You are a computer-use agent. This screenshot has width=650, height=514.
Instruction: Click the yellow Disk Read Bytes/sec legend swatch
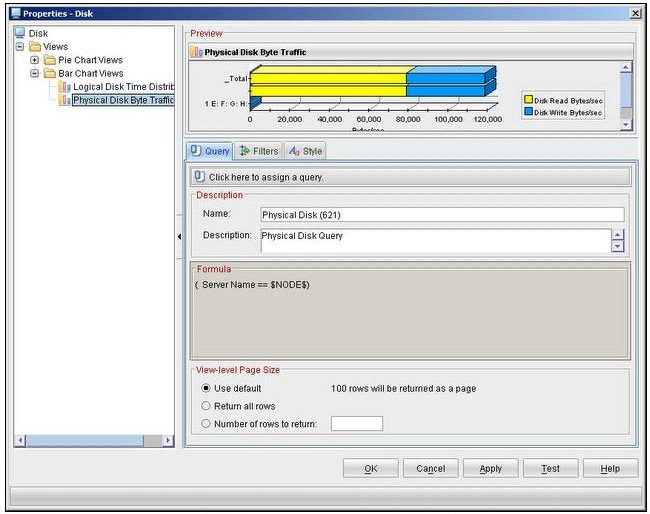point(528,100)
